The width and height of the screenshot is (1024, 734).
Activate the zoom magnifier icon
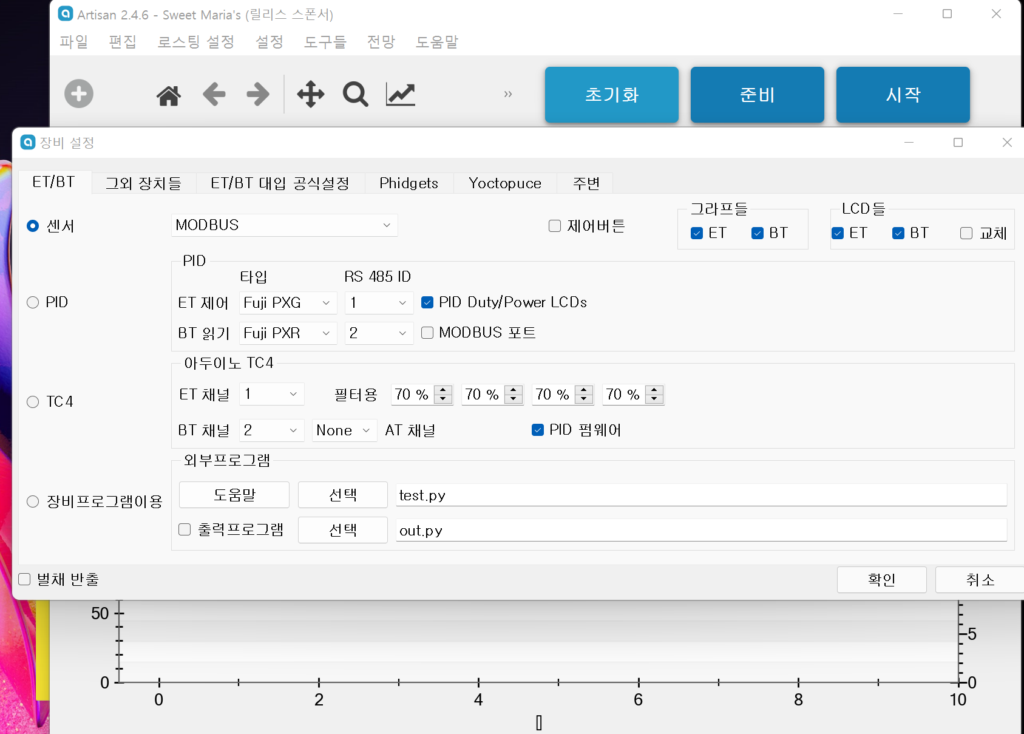355,94
